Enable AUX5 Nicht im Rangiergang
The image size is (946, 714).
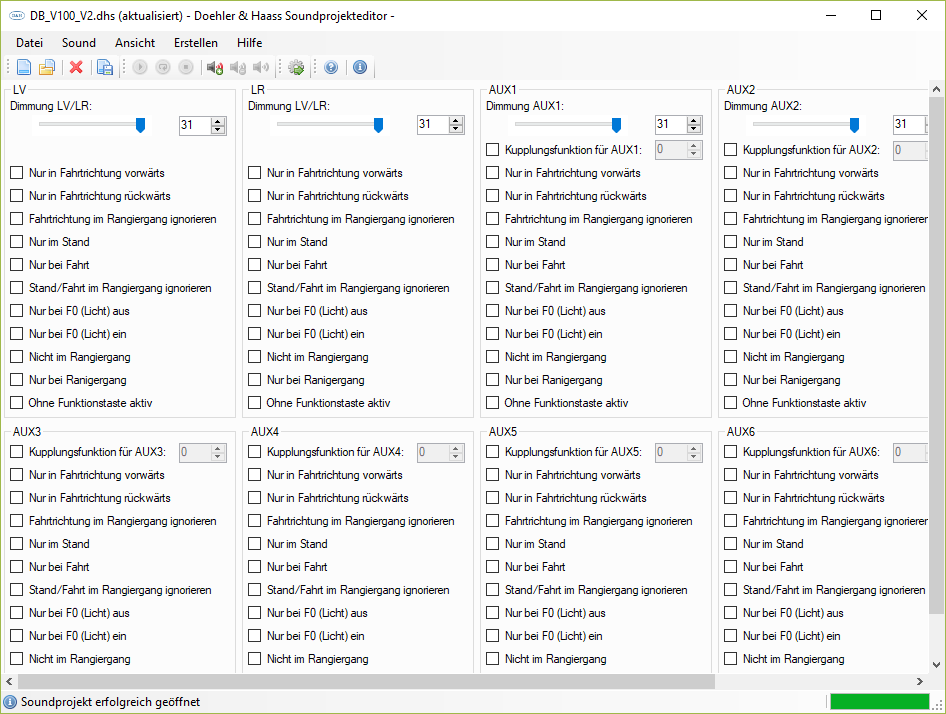(x=493, y=658)
